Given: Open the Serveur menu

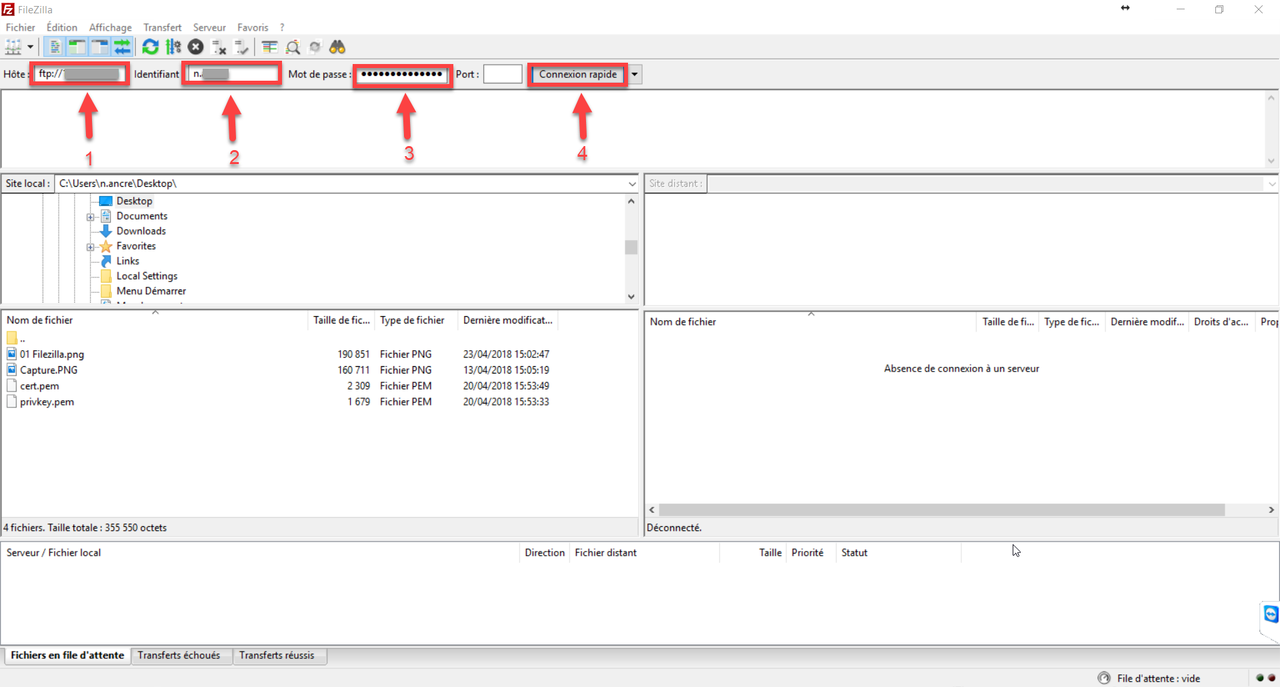Looking at the screenshot, I should point(209,28).
